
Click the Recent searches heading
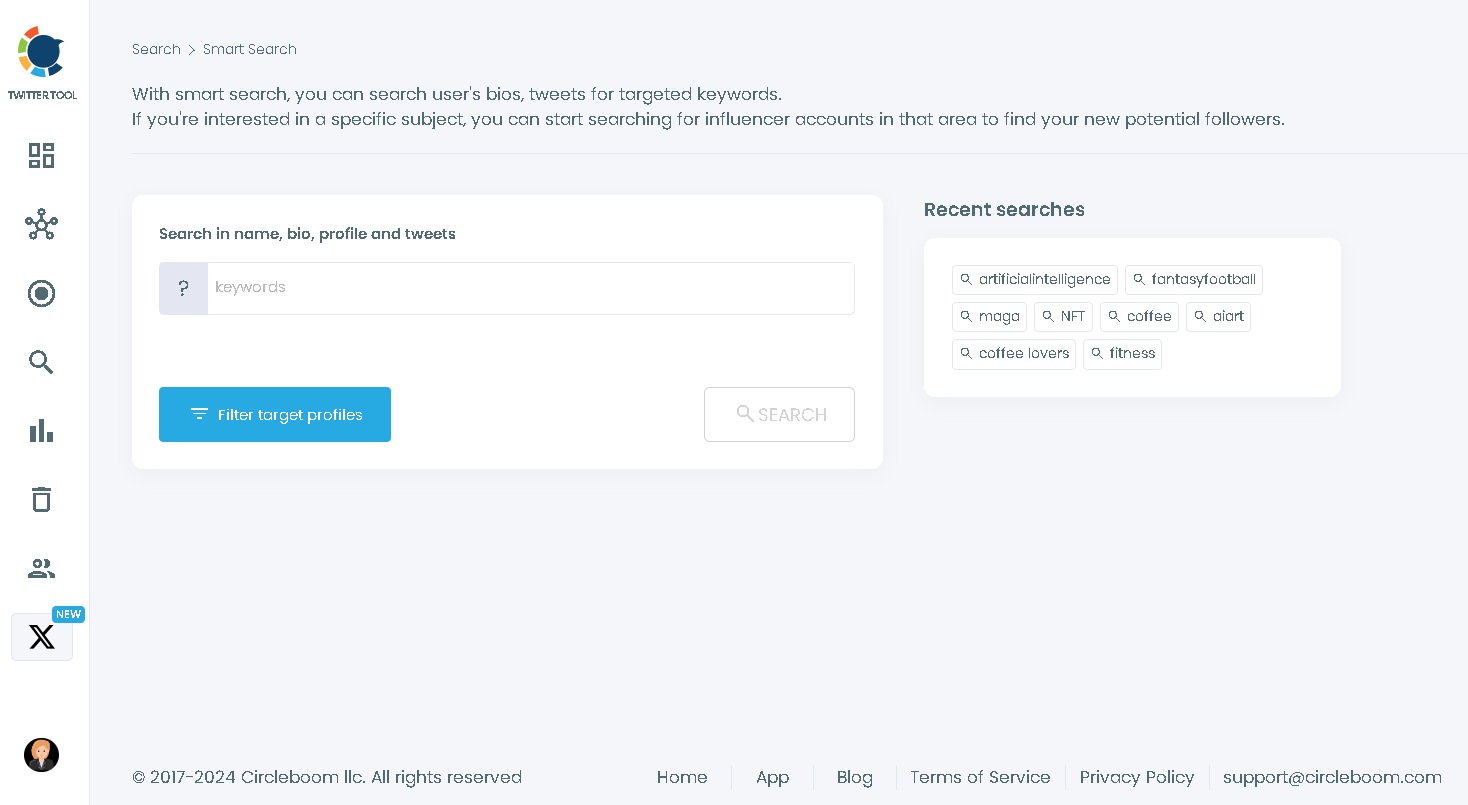[1004, 209]
